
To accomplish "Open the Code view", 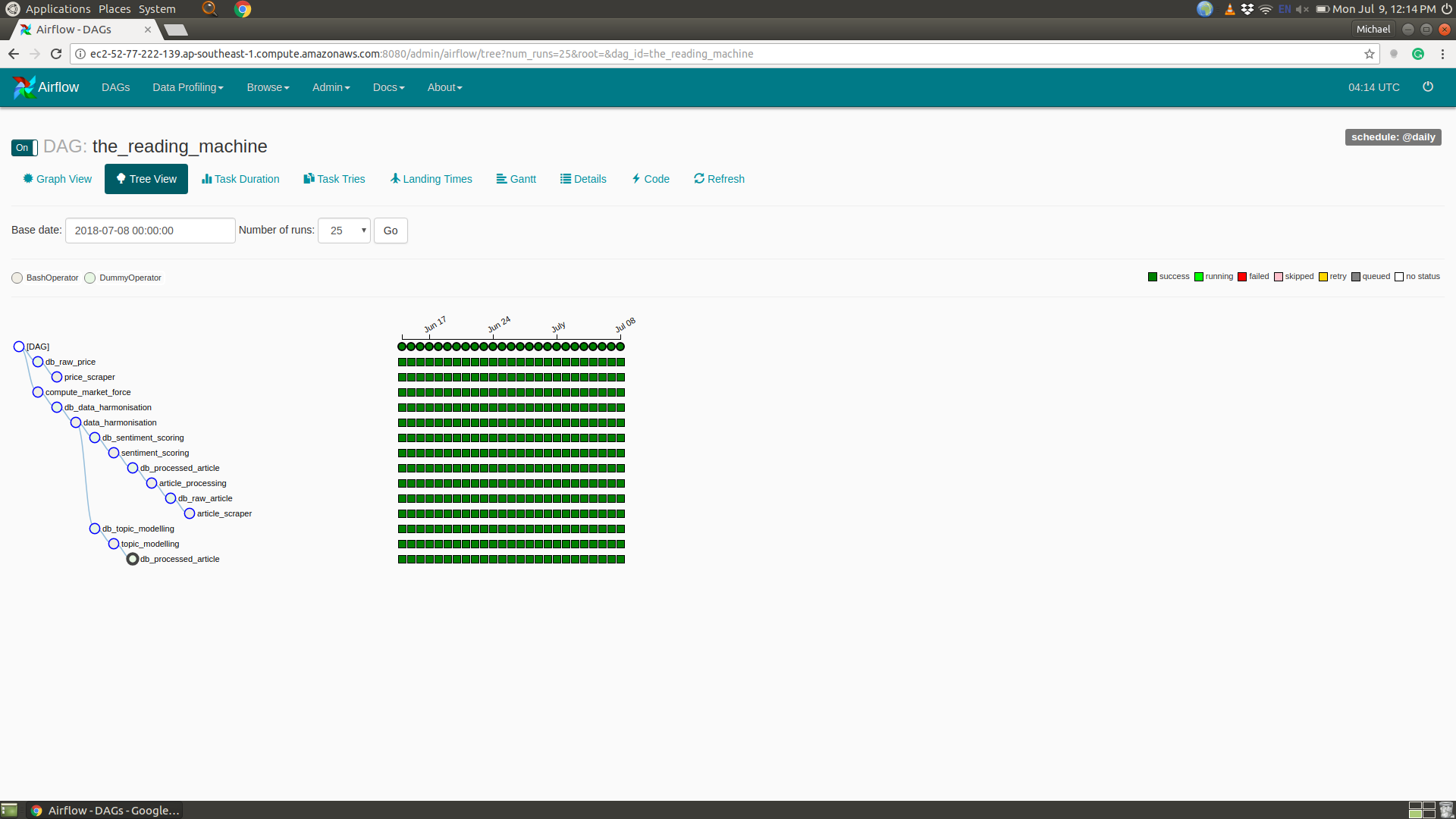I will pyautogui.click(x=651, y=179).
